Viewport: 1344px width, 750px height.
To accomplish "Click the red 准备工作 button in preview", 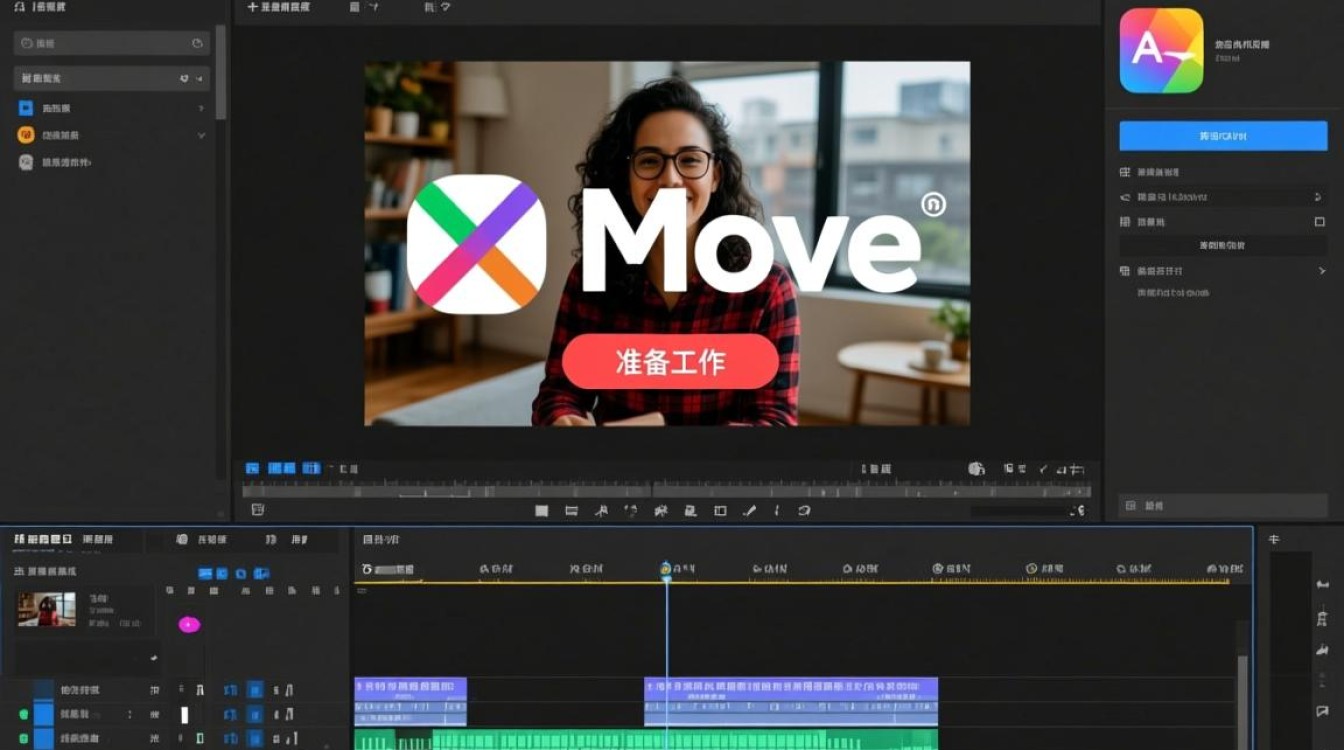I will (x=670, y=362).
